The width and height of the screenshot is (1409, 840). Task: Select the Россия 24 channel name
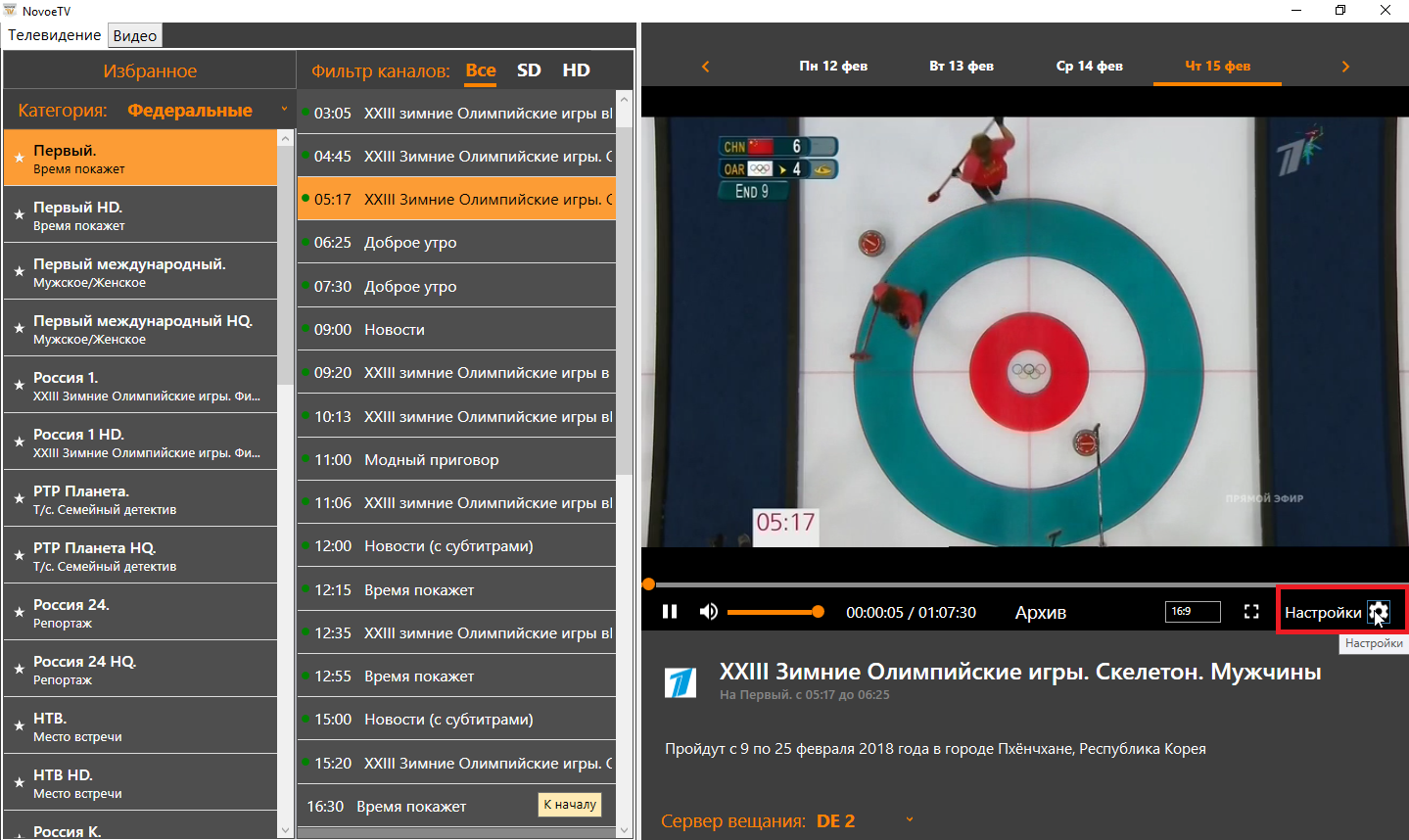click(70, 604)
